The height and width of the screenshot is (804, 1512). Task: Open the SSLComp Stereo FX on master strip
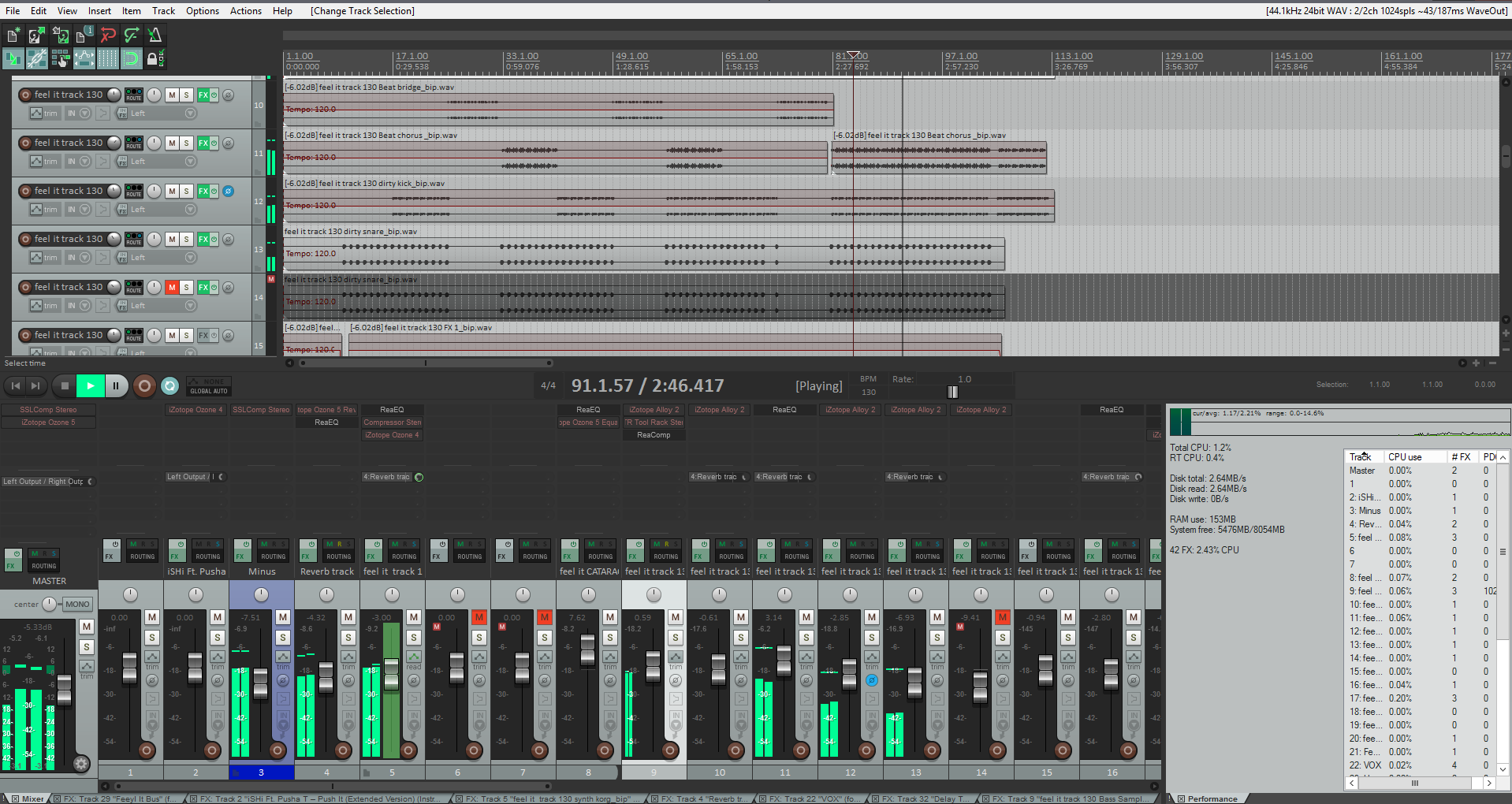[x=48, y=410]
